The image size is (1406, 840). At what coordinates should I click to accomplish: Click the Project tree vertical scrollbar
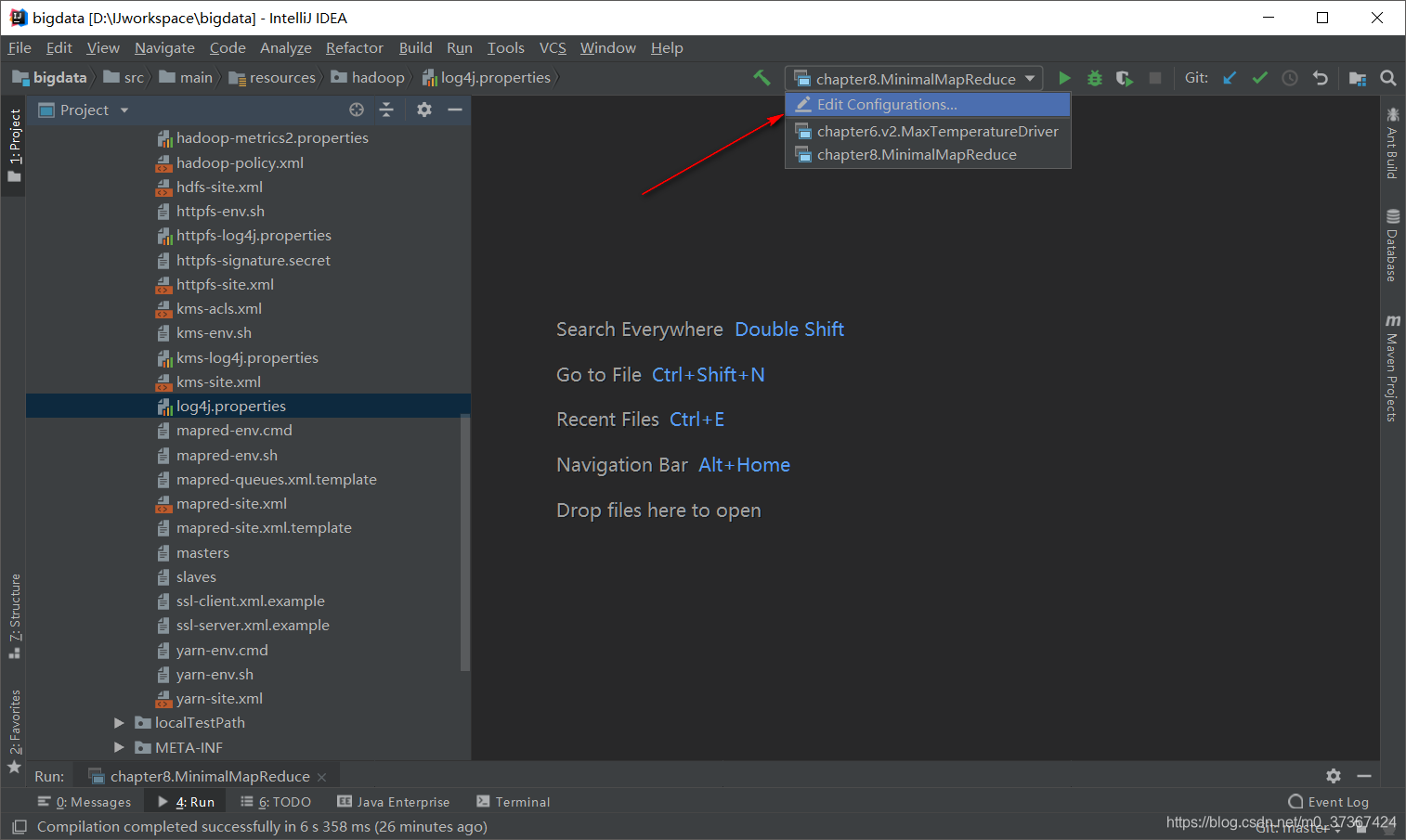(x=465, y=543)
